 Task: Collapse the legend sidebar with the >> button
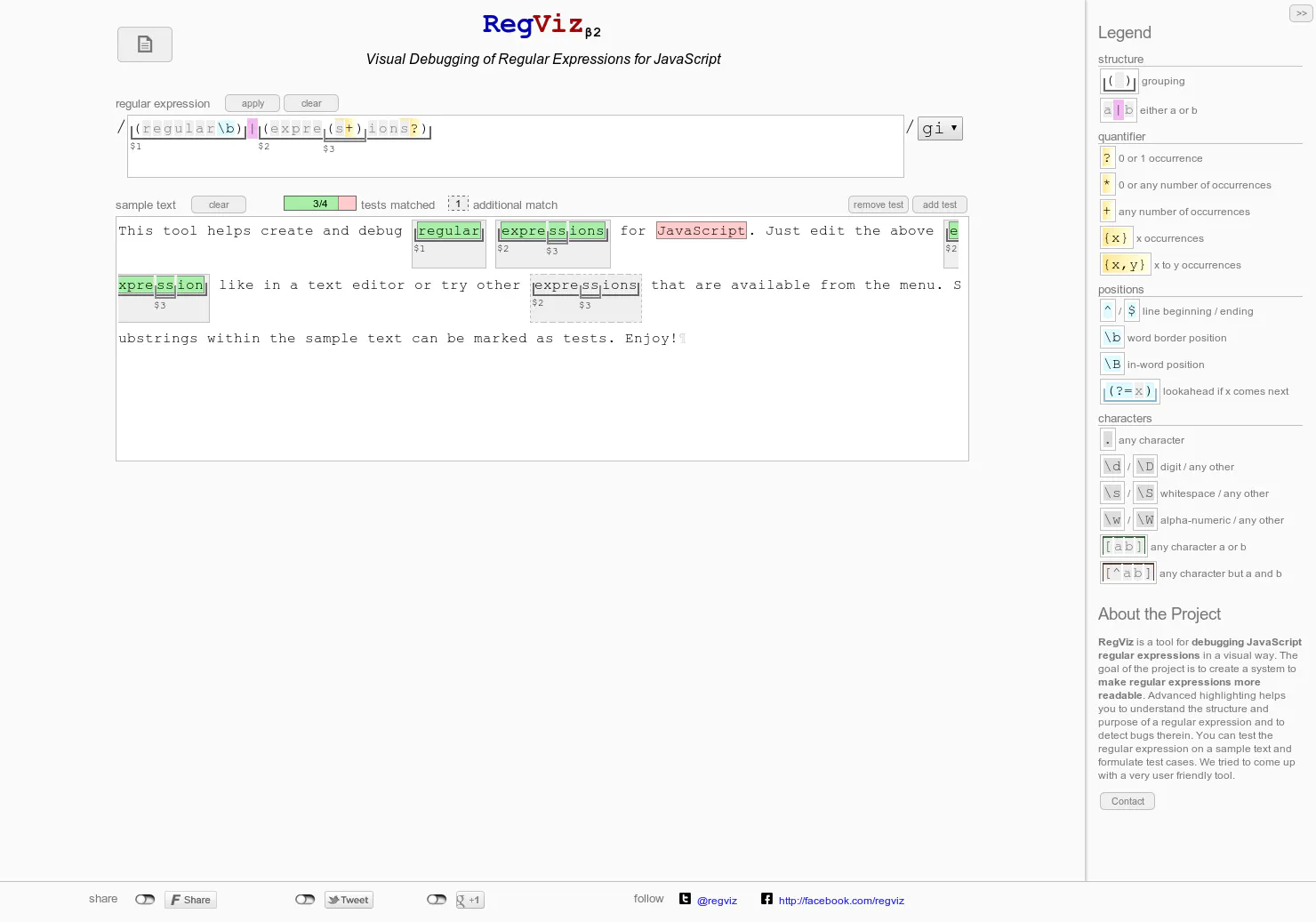pyautogui.click(x=1301, y=13)
